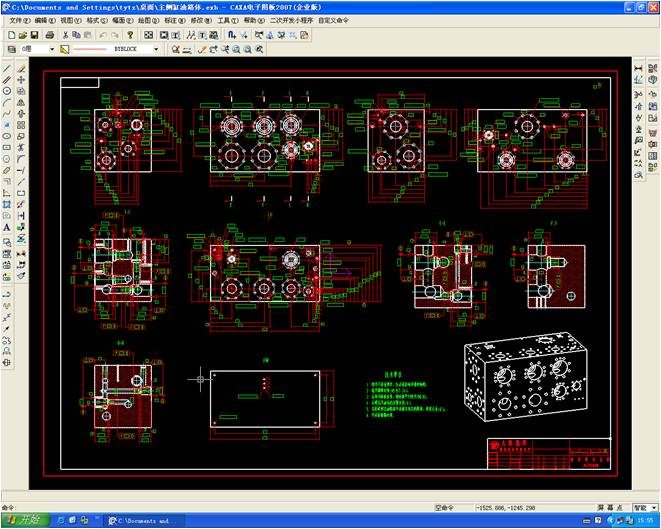Open an existing file from the toolbar
The width and height of the screenshot is (661, 529).
[23, 35]
